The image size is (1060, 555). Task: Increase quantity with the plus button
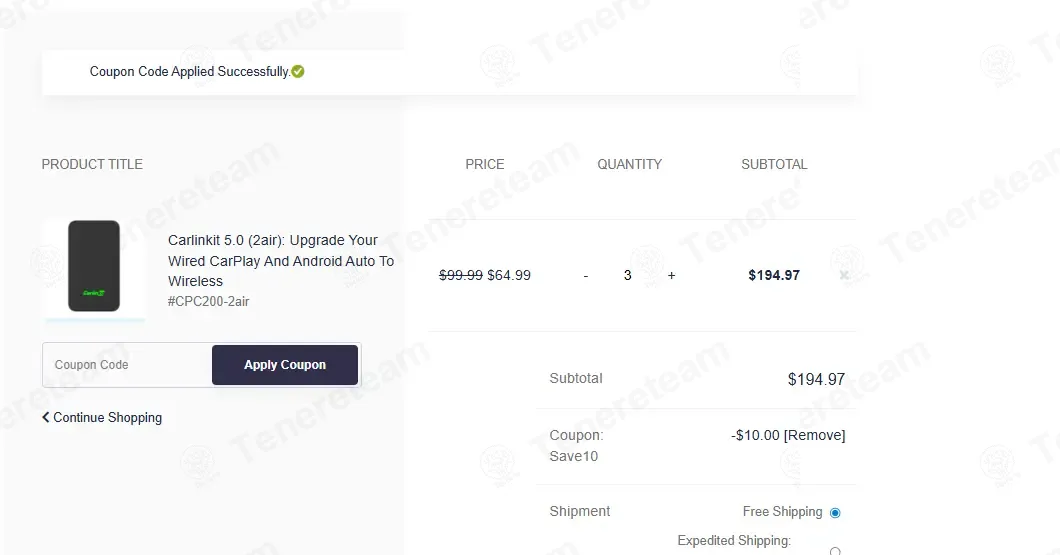[671, 275]
